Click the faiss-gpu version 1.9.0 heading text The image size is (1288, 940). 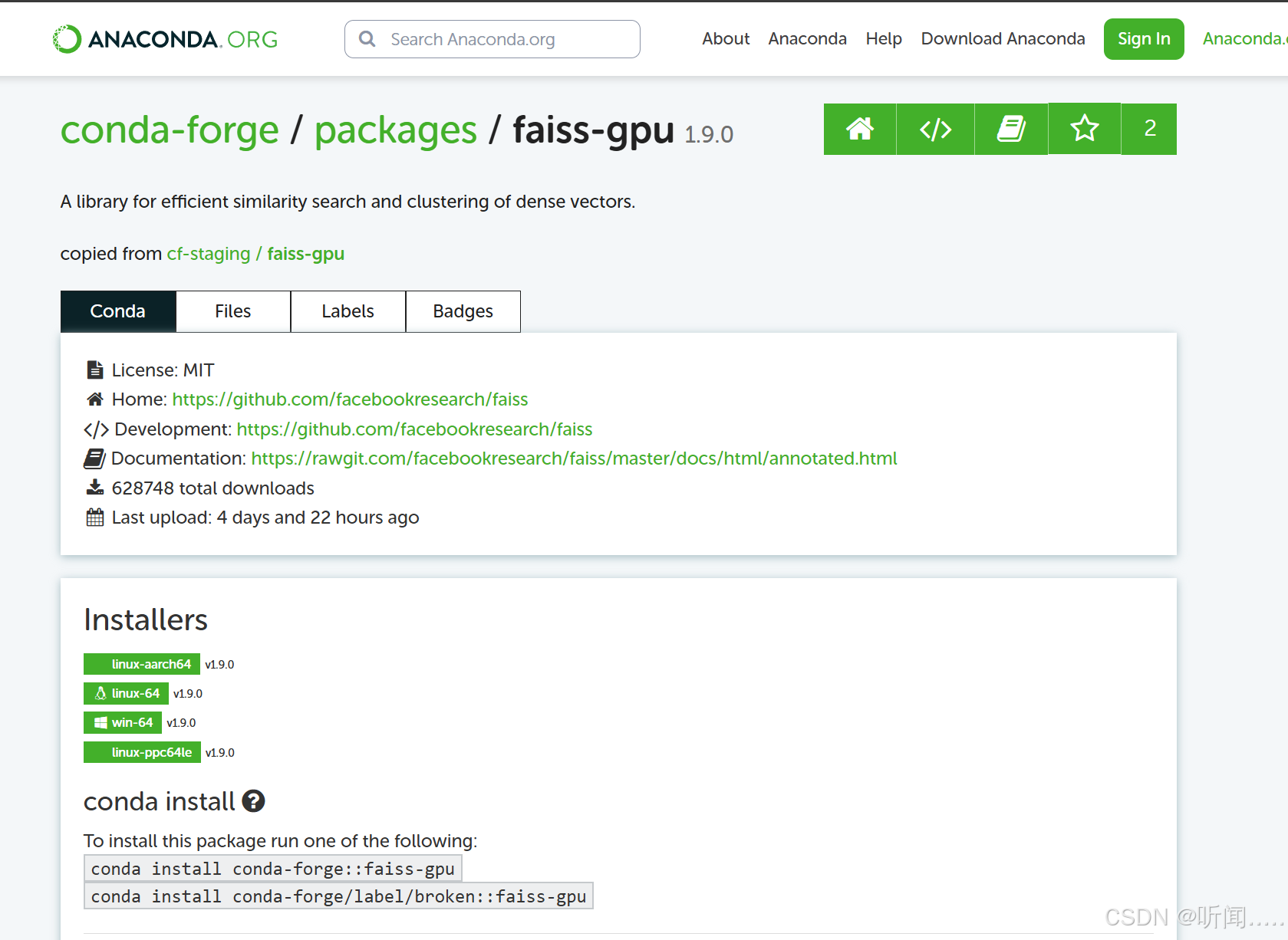pos(623,130)
